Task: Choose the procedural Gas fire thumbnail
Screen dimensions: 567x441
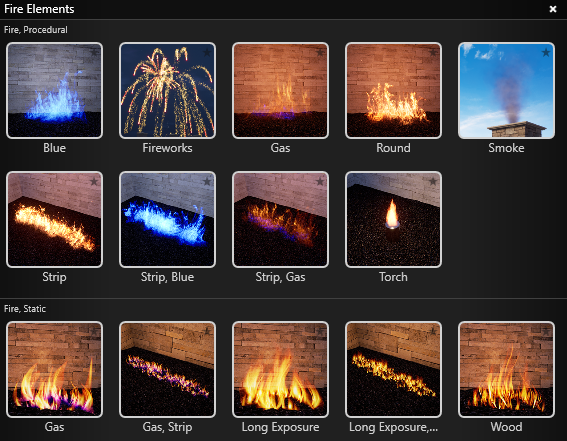Action: tap(280, 90)
